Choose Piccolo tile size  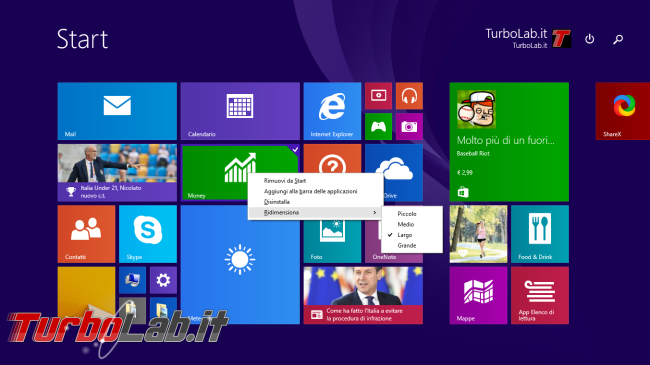[x=412, y=214]
